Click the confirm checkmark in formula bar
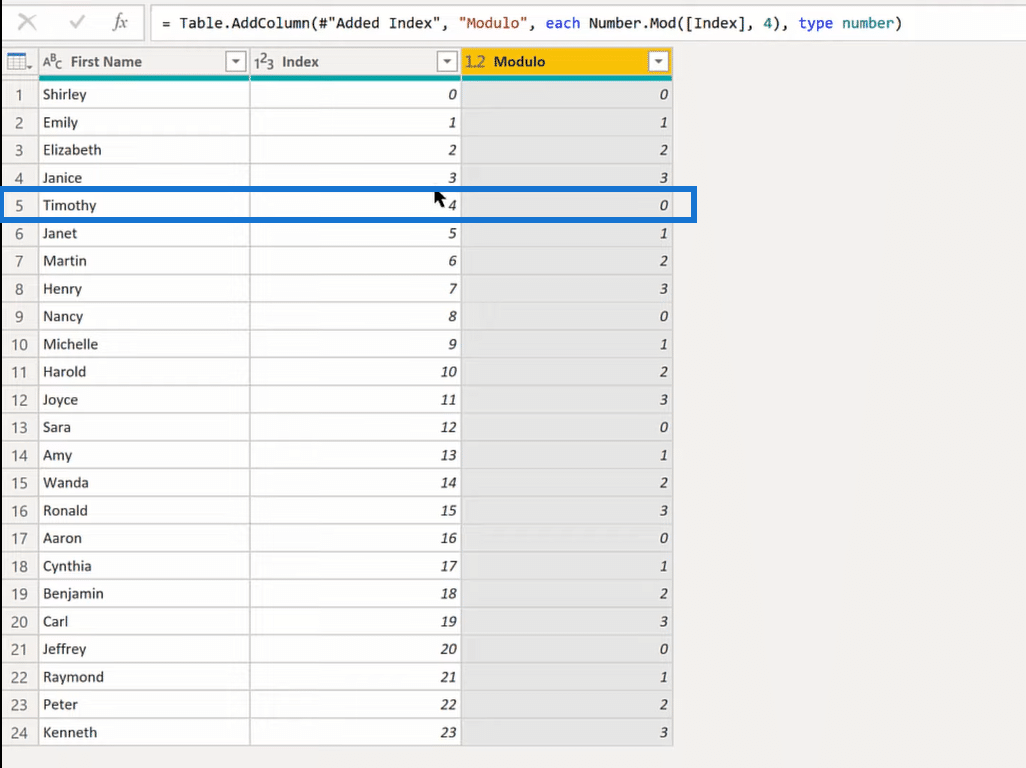This screenshot has width=1026, height=768. tap(77, 22)
